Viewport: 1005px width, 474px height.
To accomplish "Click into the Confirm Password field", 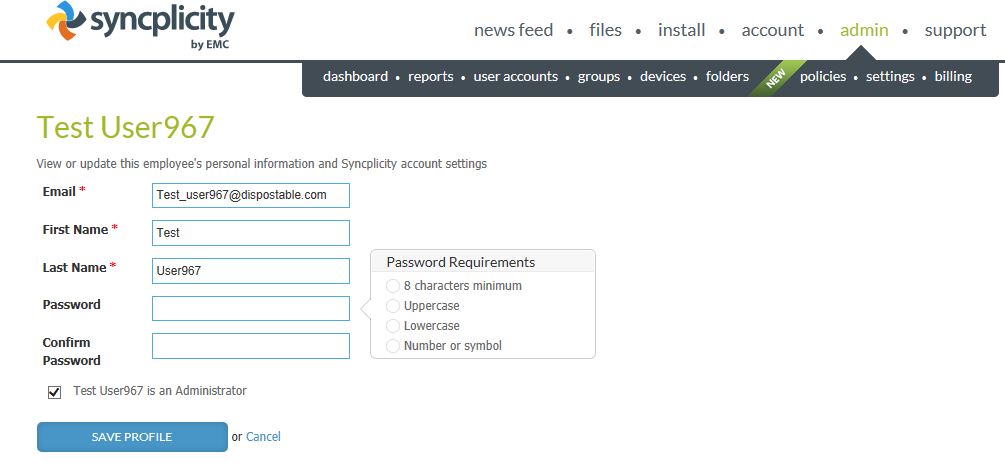I will (250, 346).
